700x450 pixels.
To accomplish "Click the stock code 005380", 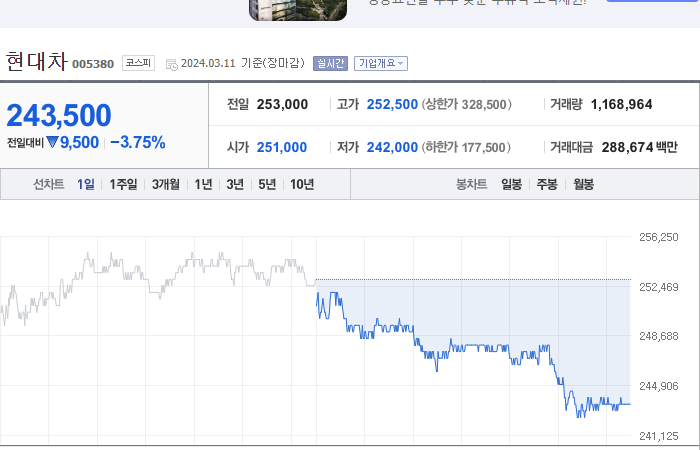I will click(x=93, y=64).
